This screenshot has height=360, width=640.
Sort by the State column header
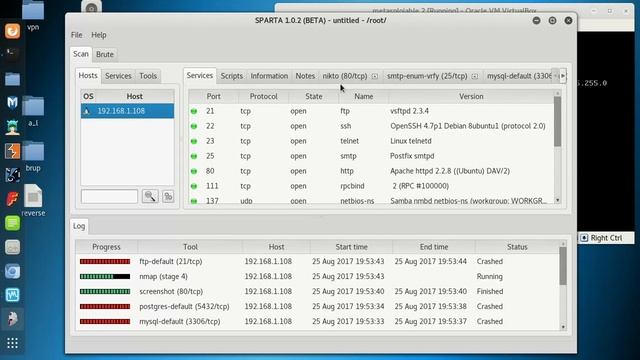point(313,96)
